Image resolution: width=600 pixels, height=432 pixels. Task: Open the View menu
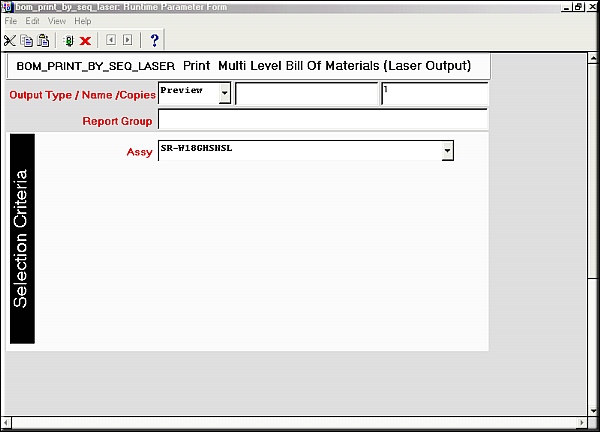click(57, 21)
